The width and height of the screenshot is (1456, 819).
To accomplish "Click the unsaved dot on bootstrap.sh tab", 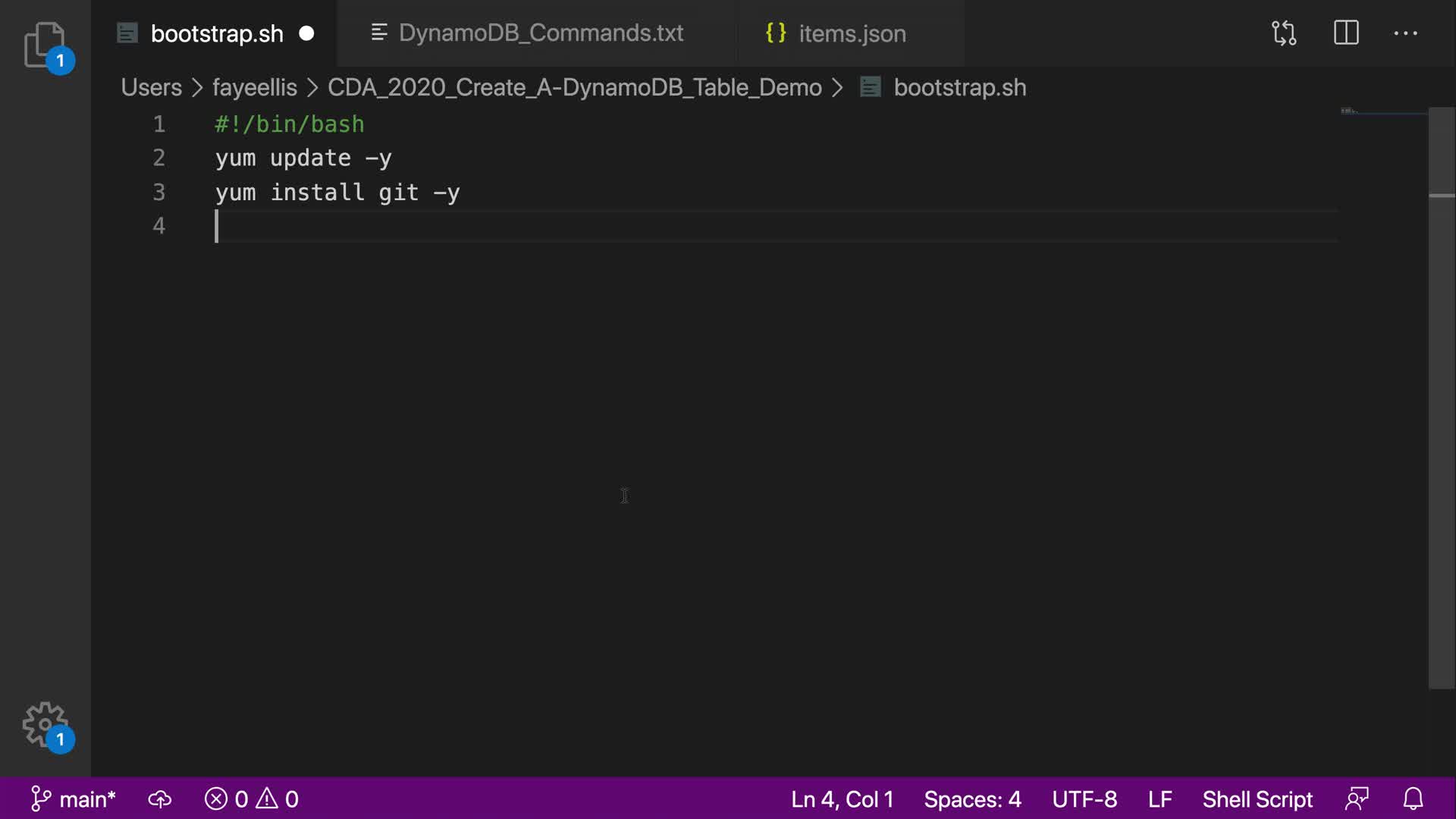I will coord(306,33).
